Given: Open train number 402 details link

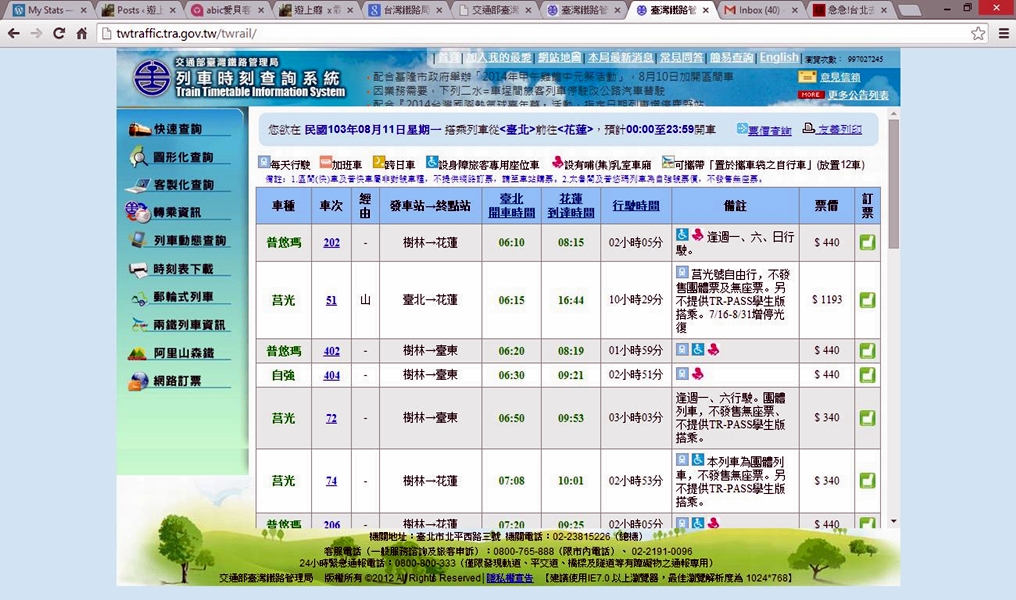Looking at the screenshot, I should click(x=331, y=351).
